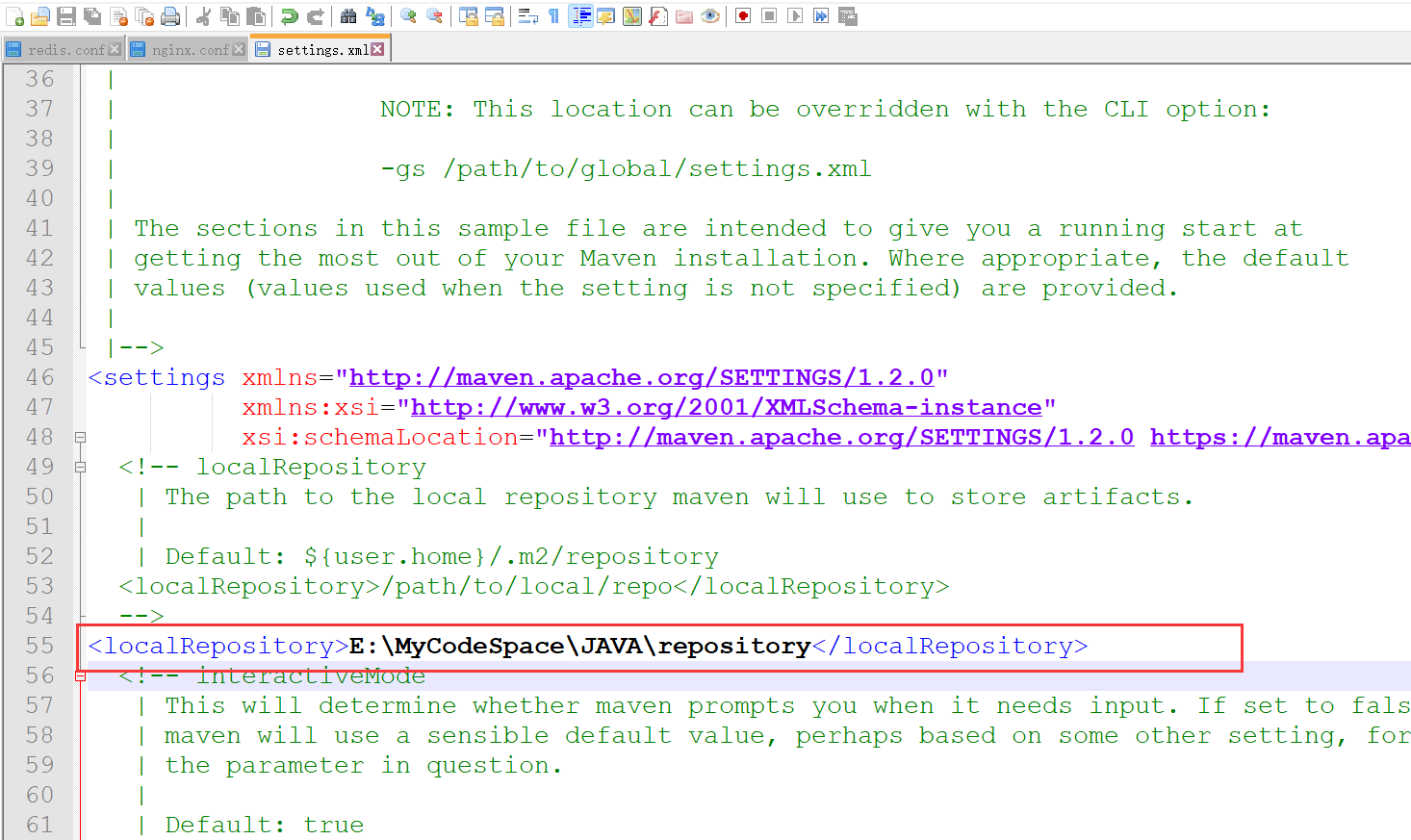Cut selection with the scissors icon
The height and width of the screenshot is (840, 1411).
click(x=203, y=16)
